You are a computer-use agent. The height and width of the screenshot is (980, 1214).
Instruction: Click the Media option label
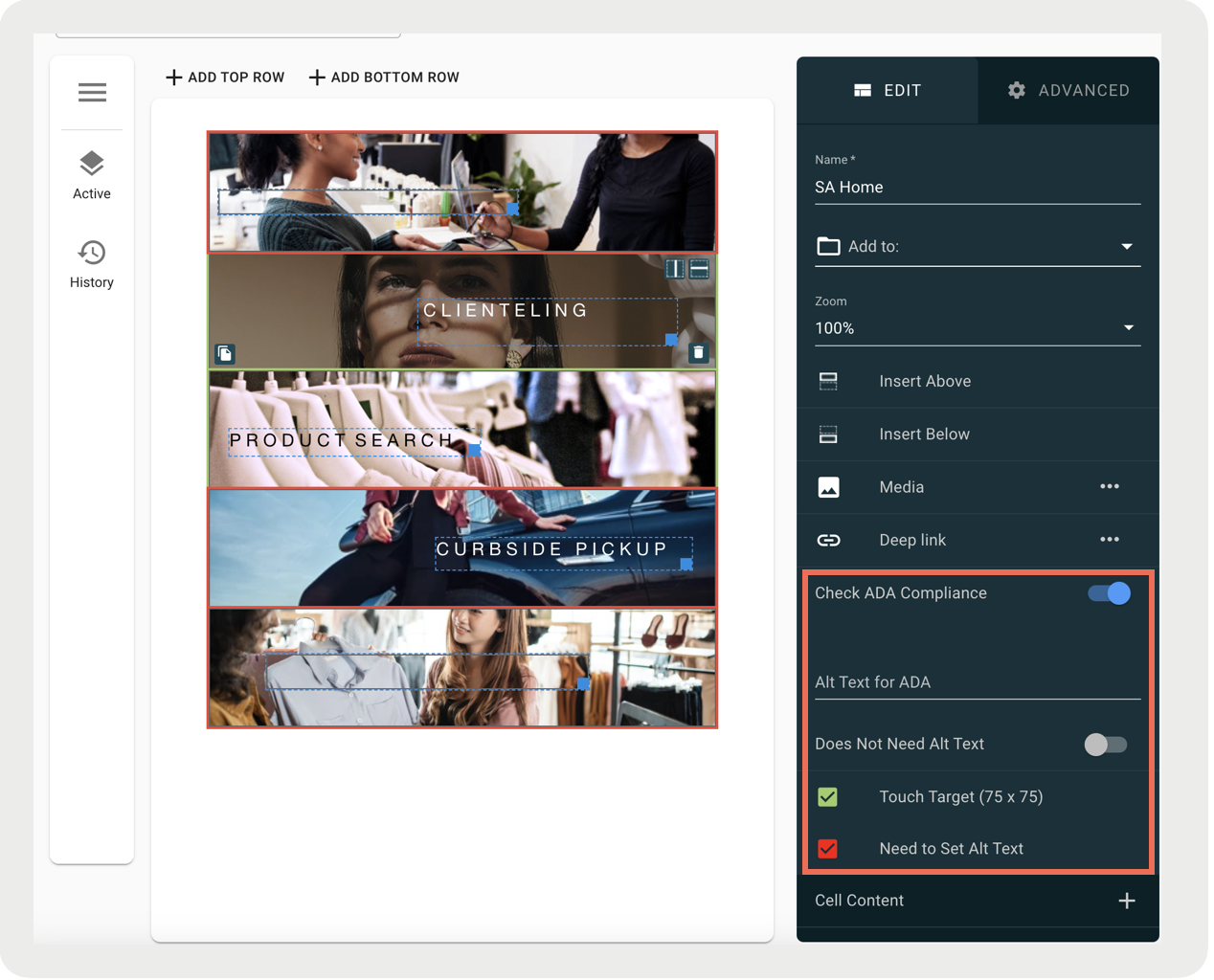[x=902, y=487]
